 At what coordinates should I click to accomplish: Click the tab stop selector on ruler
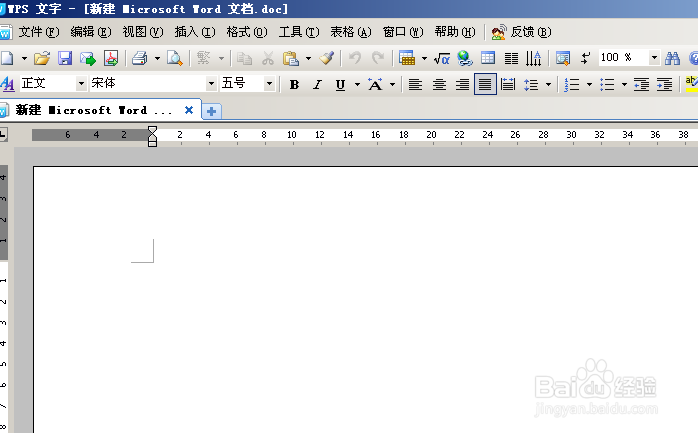3,134
